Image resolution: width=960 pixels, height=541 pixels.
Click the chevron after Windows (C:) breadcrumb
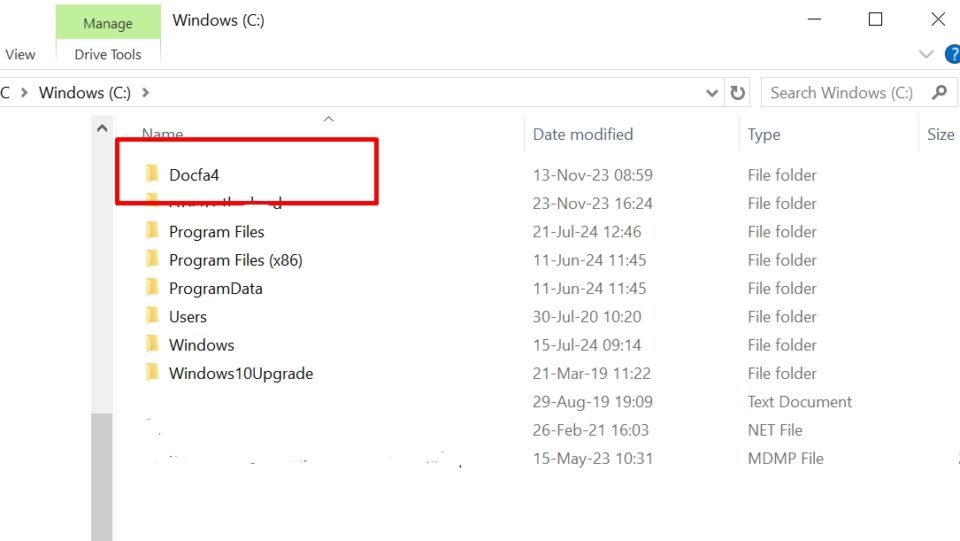pyautogui.click(x=146, y=93)
